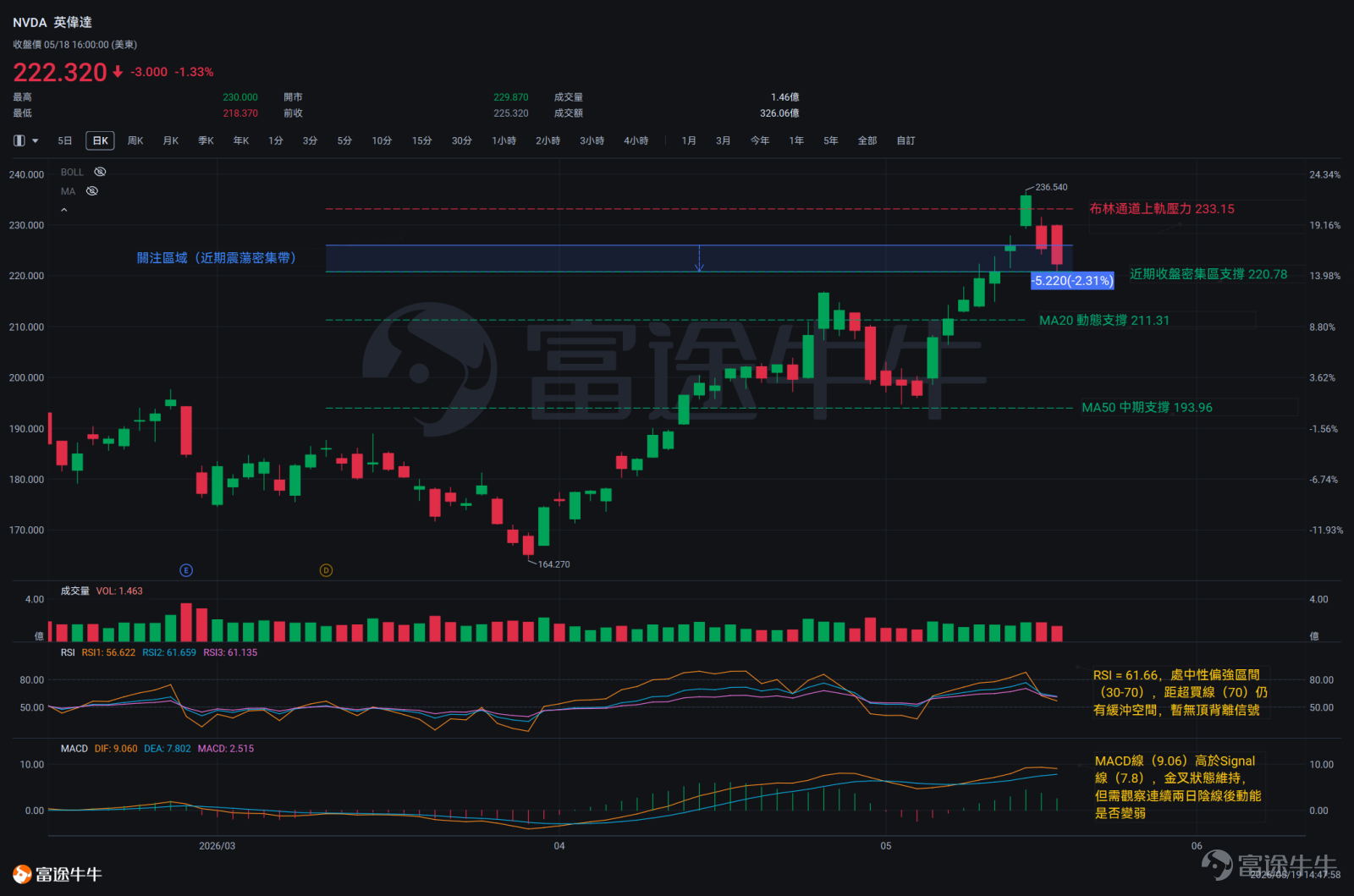Click the NVDA 英偉達 stock title

(x=52, y=23)
